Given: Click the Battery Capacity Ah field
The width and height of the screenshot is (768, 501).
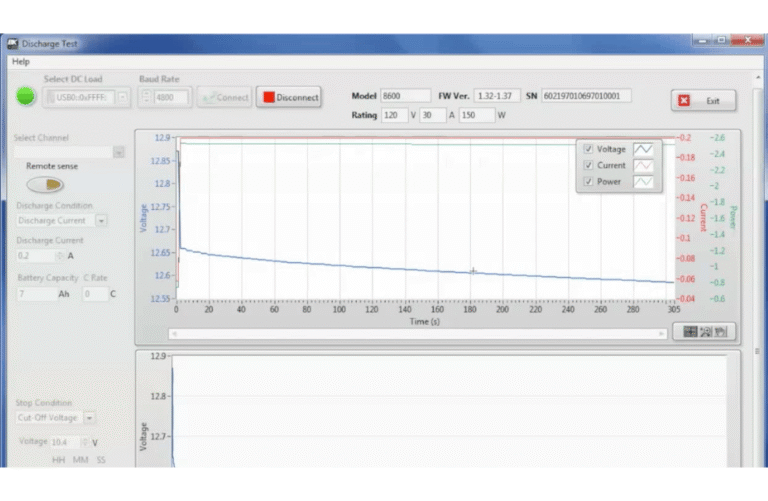Looking at the screenshot, I should pos(36,294).
